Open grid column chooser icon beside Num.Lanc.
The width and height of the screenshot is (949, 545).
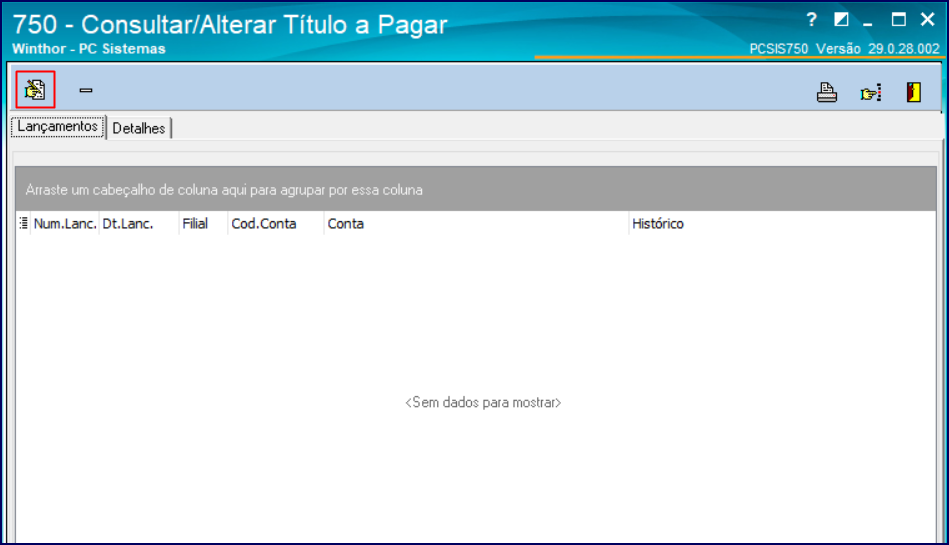[23, 223]
